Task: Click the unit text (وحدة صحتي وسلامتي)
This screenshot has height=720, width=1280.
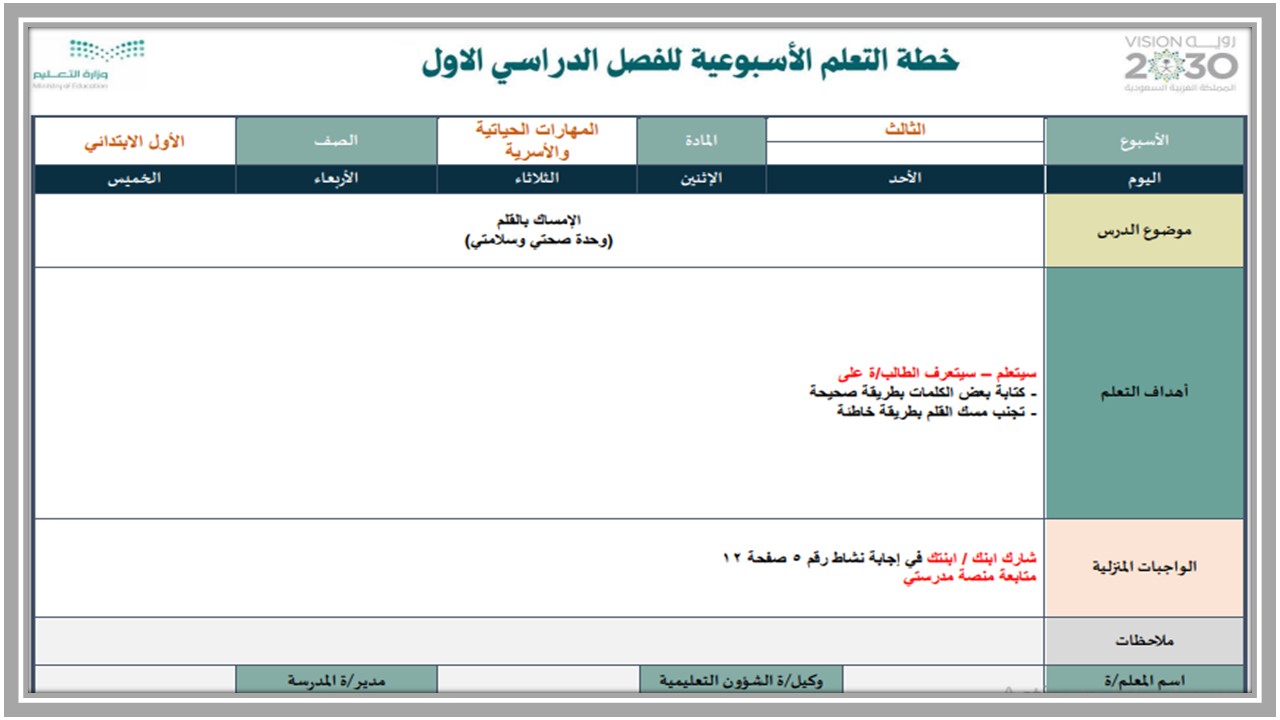Action: tap(539, 241)
